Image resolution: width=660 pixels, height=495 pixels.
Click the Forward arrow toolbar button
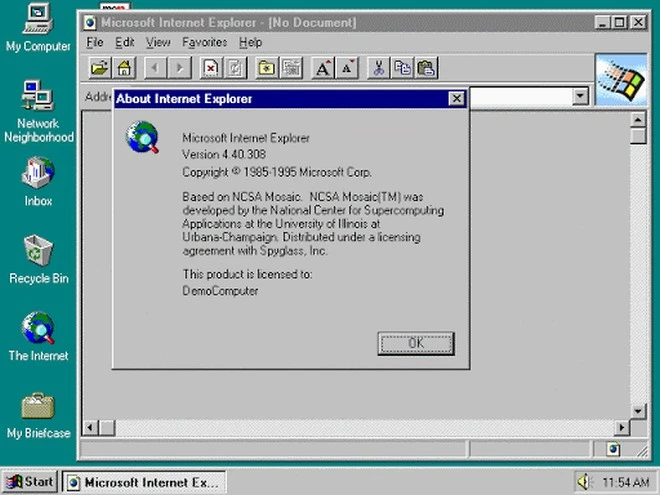tap(180, 68)
